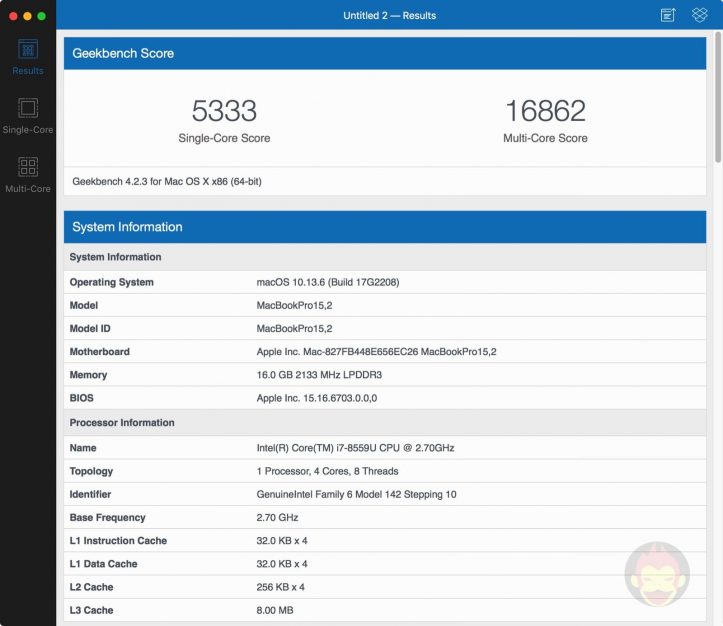Screen dimensions: 723x626
Task: Click the L1 Data Cache row label
Action: click(x=103, y=564)
